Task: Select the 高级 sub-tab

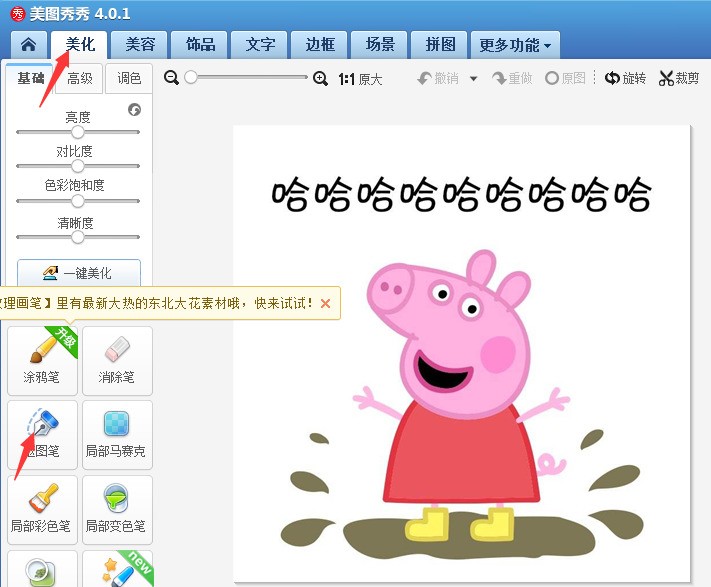Action: point(79,78)
